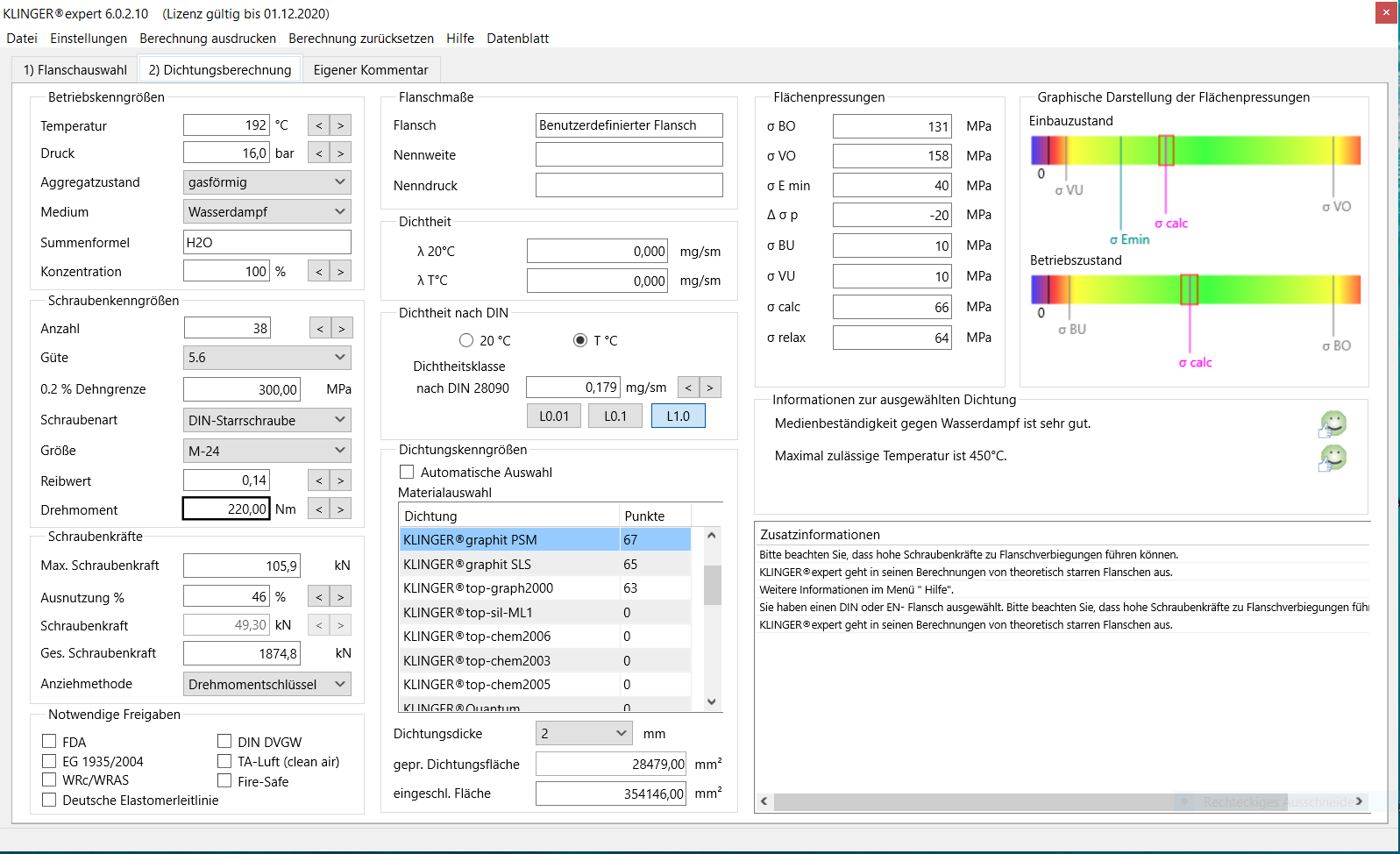Viewport: 1400px width, 854px height.
Task: Tick the TA-Luft (clean air) checkbox
Action: click(224, 761)
